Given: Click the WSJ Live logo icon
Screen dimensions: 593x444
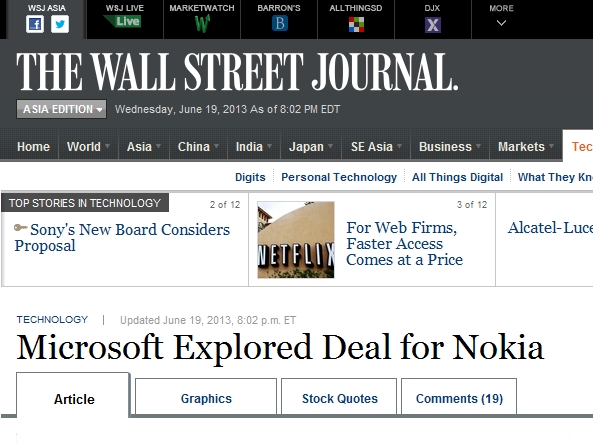Looking at the screenshot, I should [123, 22].
